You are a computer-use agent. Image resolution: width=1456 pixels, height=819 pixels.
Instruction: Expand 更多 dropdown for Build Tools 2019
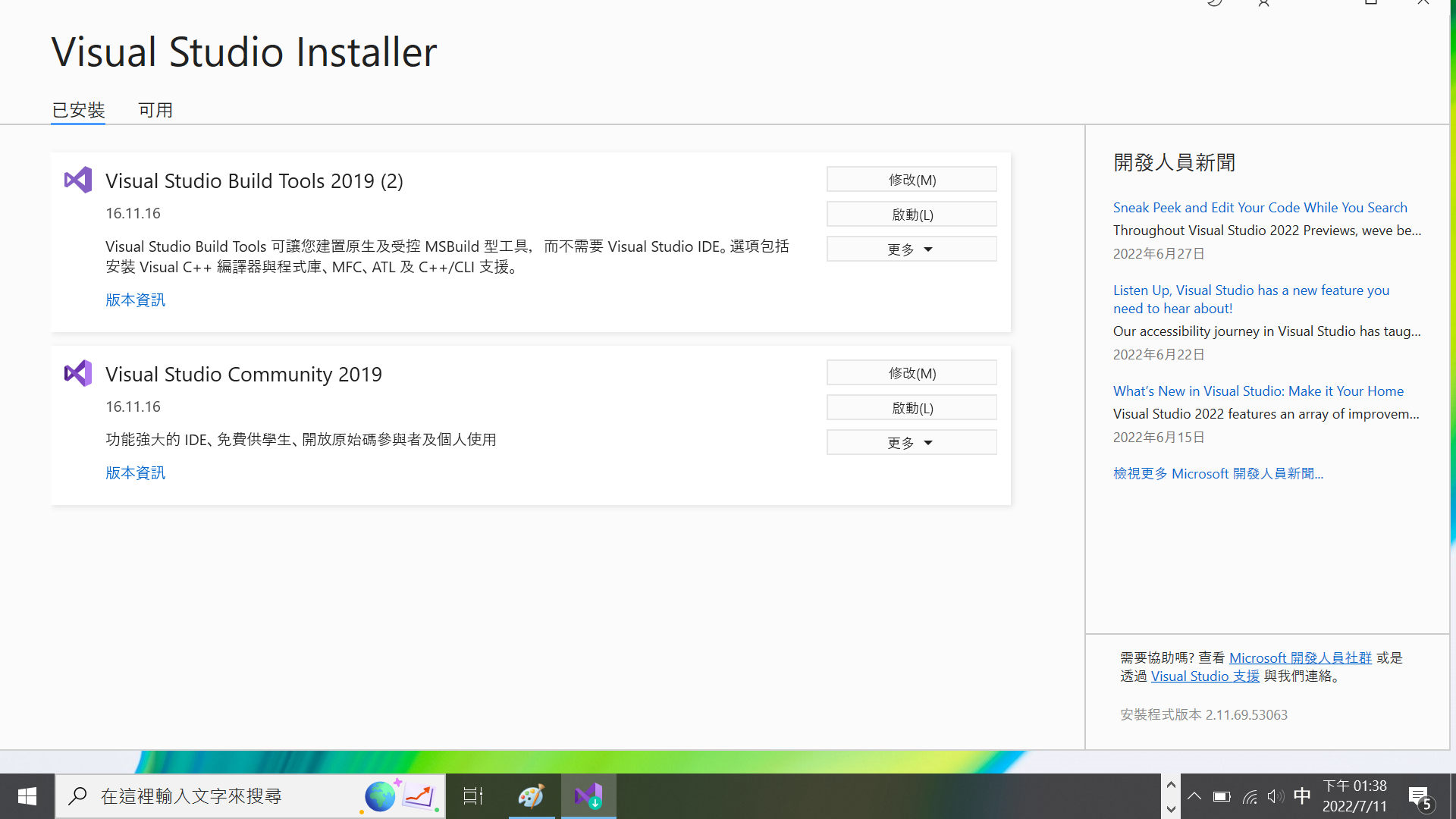[912, 249]
